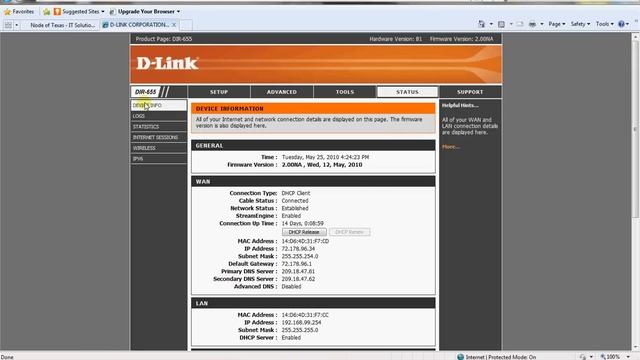This screenshot has height=360, width=640.
Task: Click the Home toolbar icon
Action: click(x=482, y=24)
